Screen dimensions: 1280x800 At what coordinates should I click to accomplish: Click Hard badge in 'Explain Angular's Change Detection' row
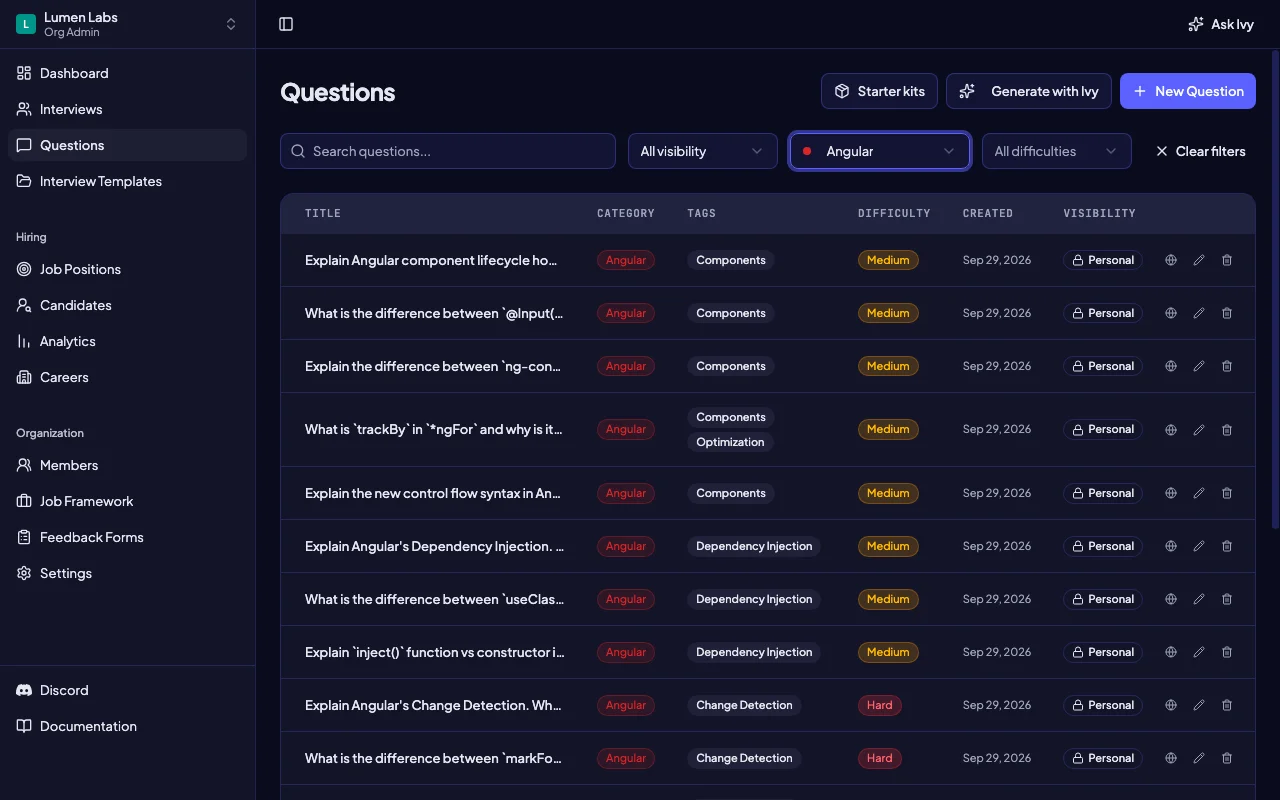click(x=880, y=705)
